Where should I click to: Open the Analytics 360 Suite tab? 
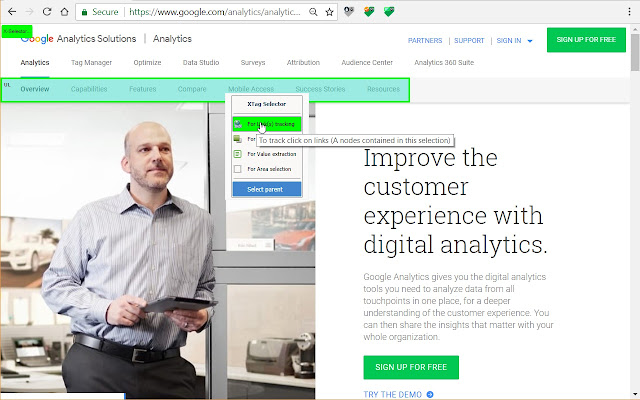coord(444,62)
